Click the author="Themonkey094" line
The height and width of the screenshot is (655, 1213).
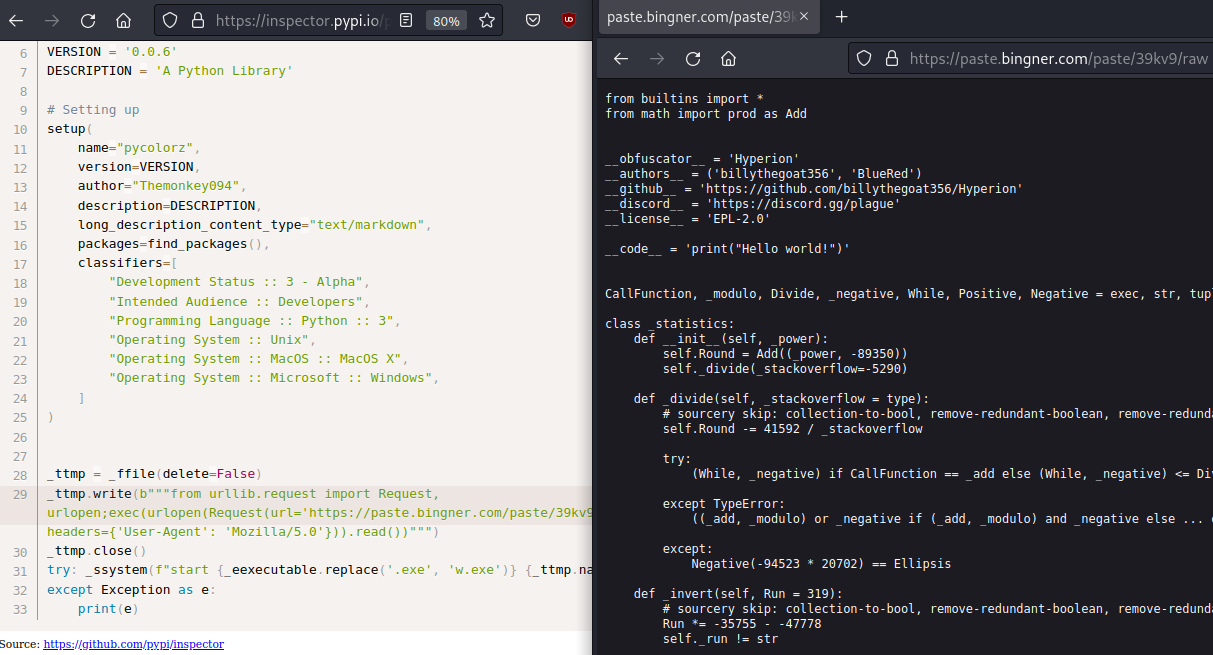(163, 186)
